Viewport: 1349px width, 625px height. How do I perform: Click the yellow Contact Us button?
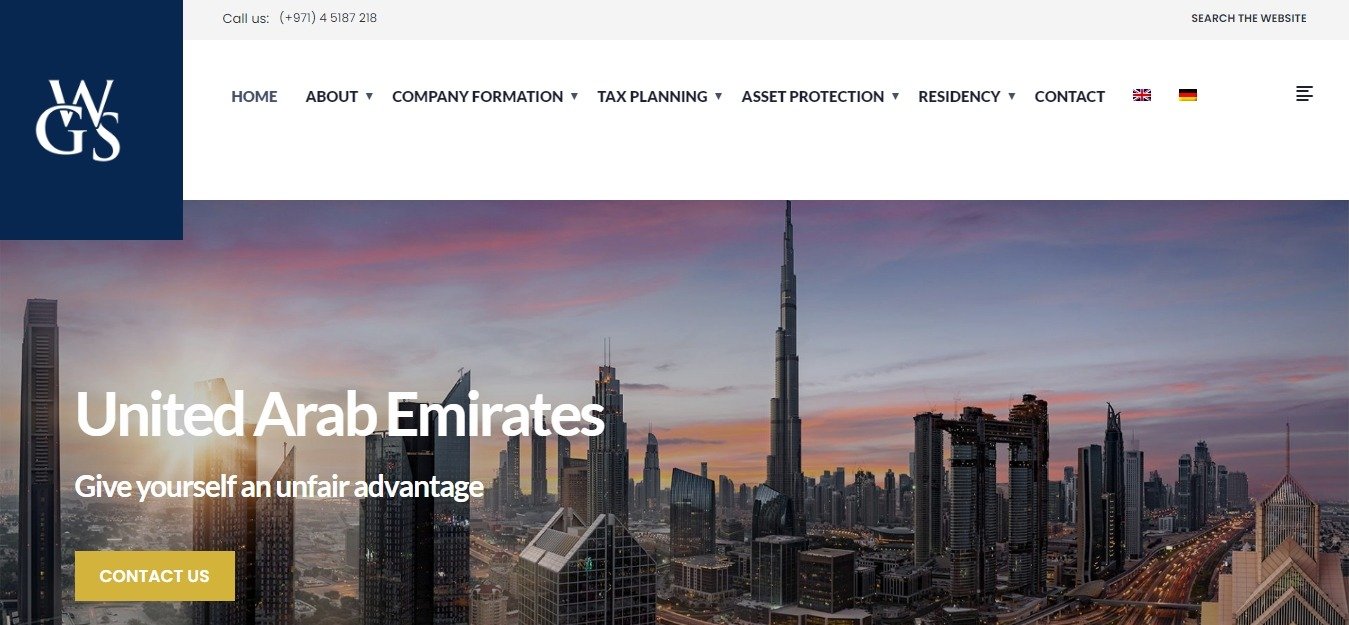pos(155,576)
